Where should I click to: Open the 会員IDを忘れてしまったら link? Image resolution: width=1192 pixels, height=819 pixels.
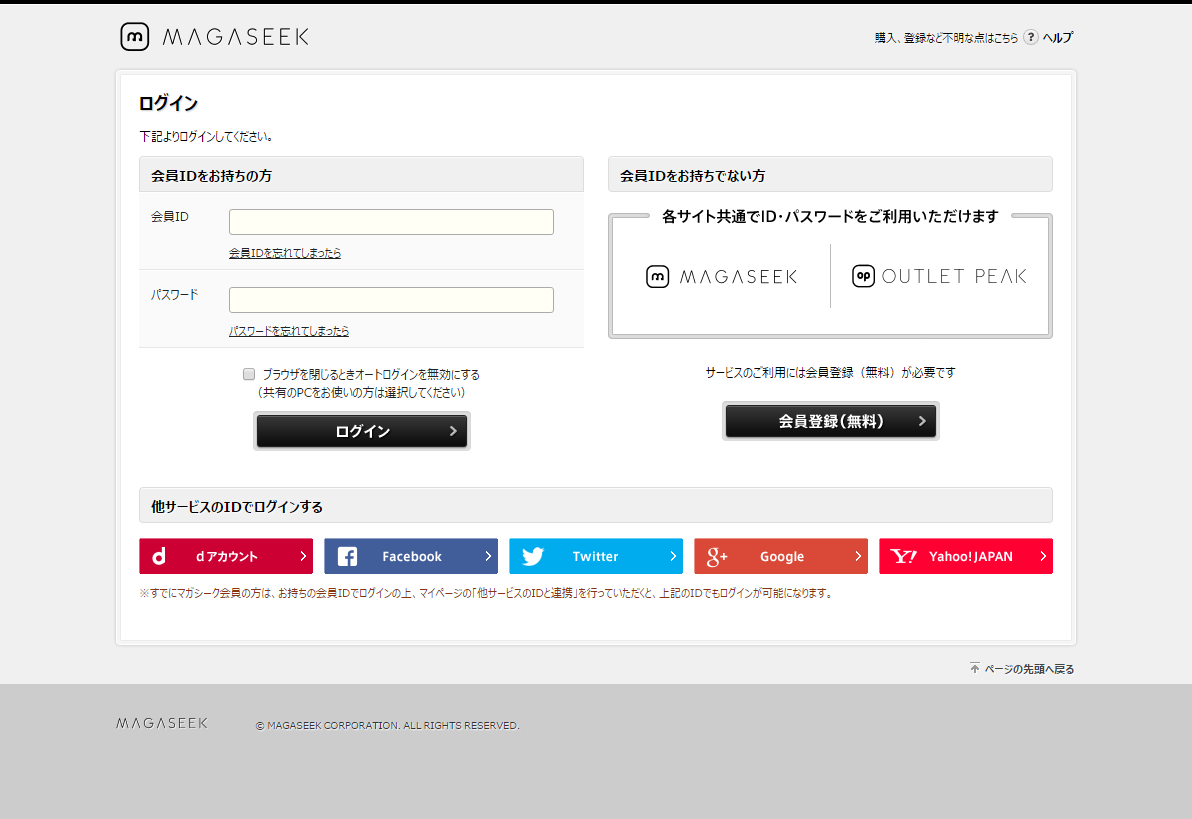point(285,253)
